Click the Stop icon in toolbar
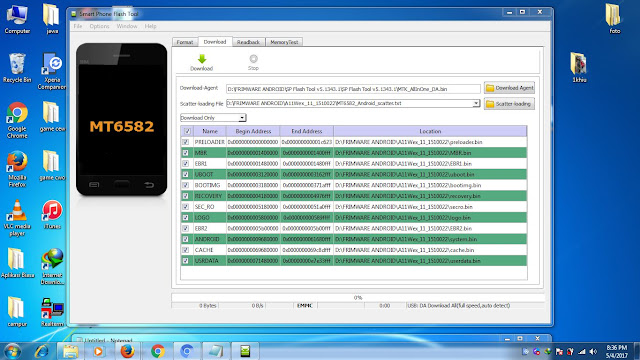 [253, 62]
